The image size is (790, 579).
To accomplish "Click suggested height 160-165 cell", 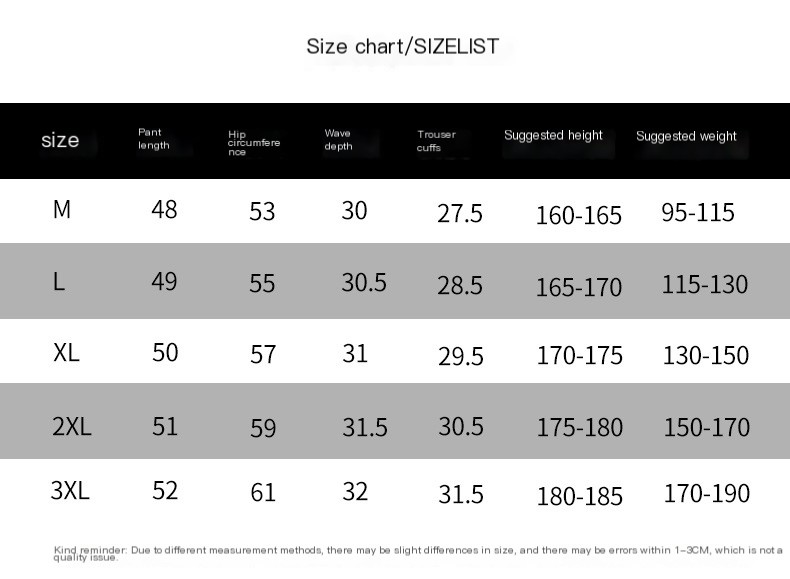I will point(578,215).
